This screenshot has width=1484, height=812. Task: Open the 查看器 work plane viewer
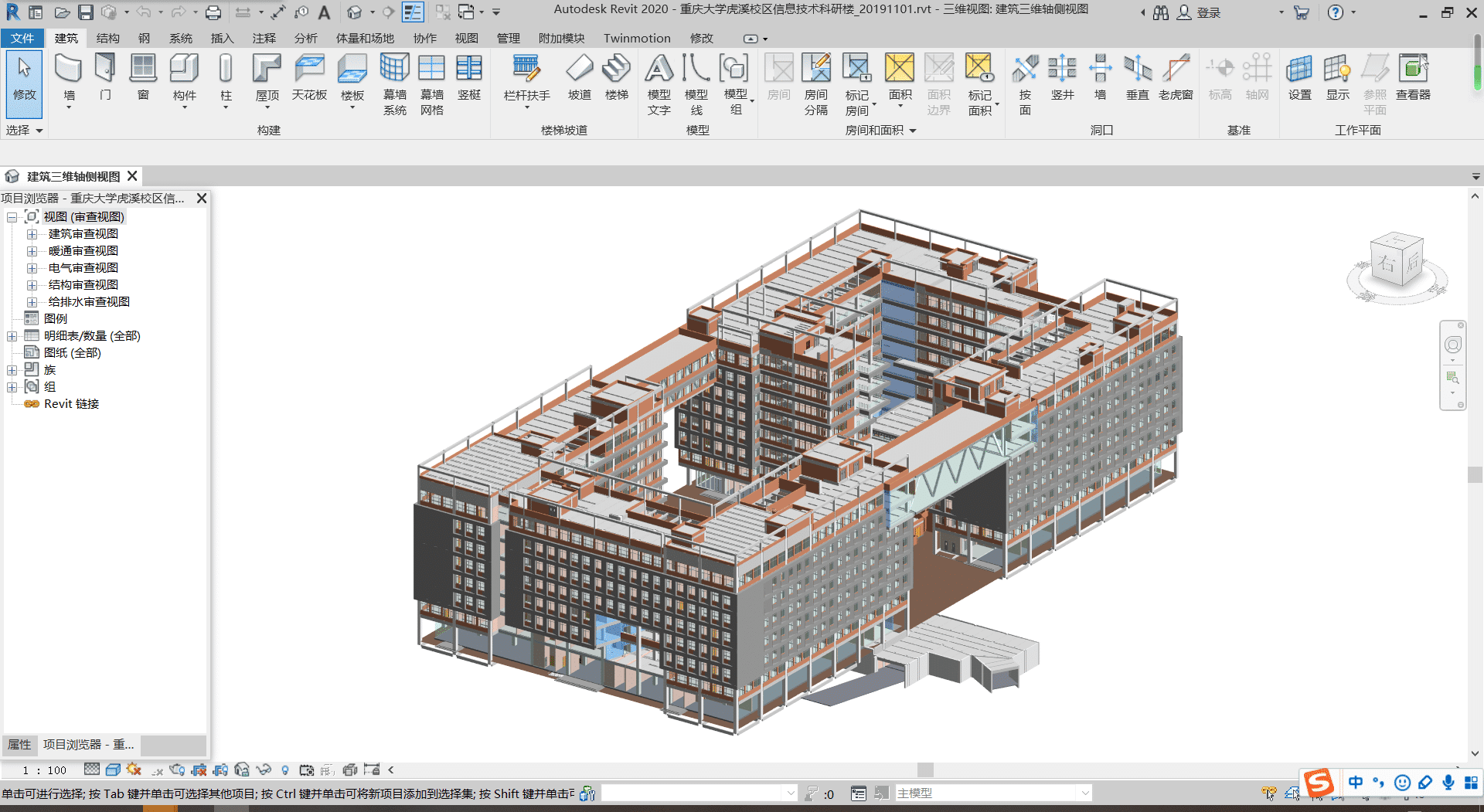(1413, 78)
